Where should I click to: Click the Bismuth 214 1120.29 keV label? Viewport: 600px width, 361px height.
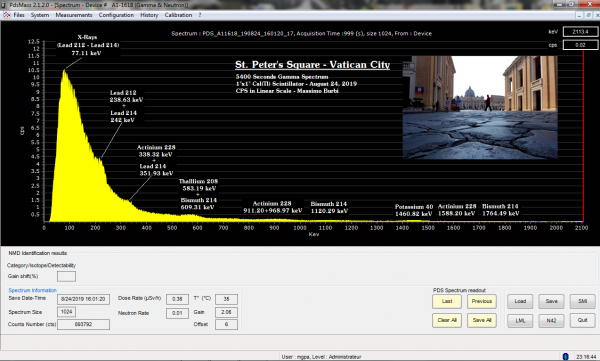[329, 207]
